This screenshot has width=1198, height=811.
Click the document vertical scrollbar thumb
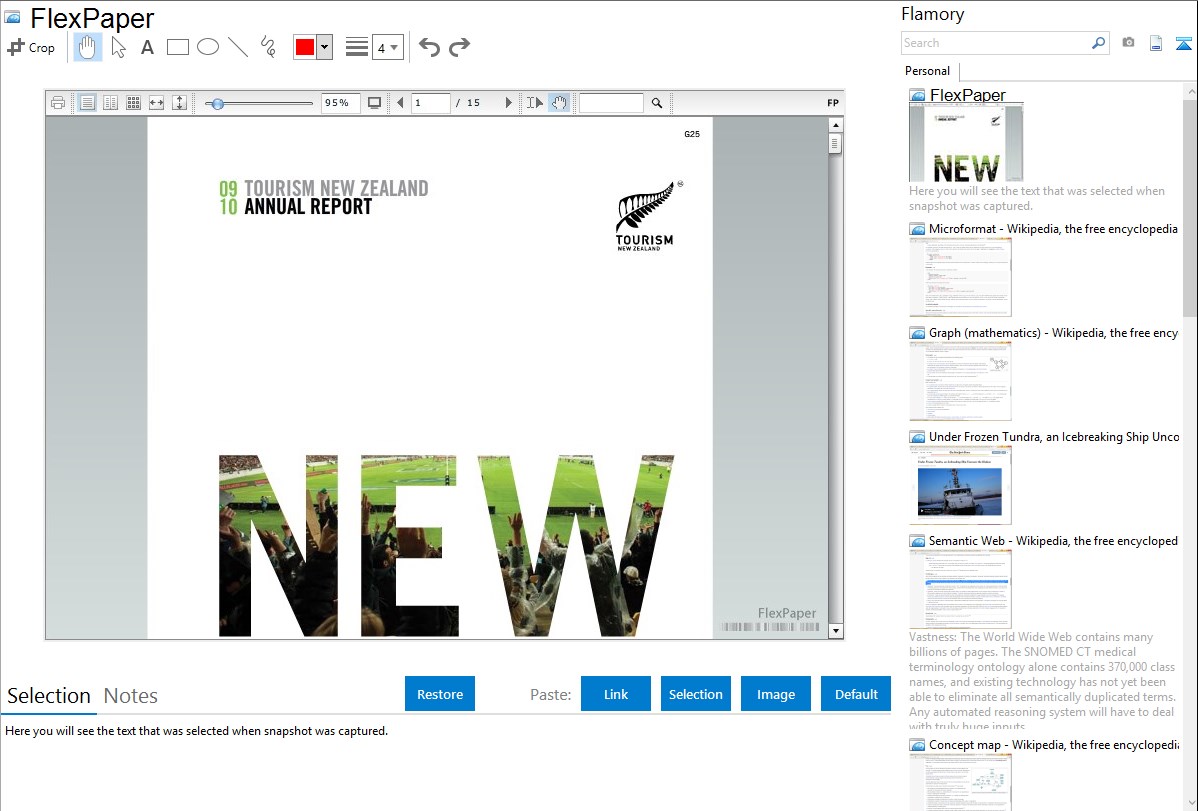click(x=835, y=143)
